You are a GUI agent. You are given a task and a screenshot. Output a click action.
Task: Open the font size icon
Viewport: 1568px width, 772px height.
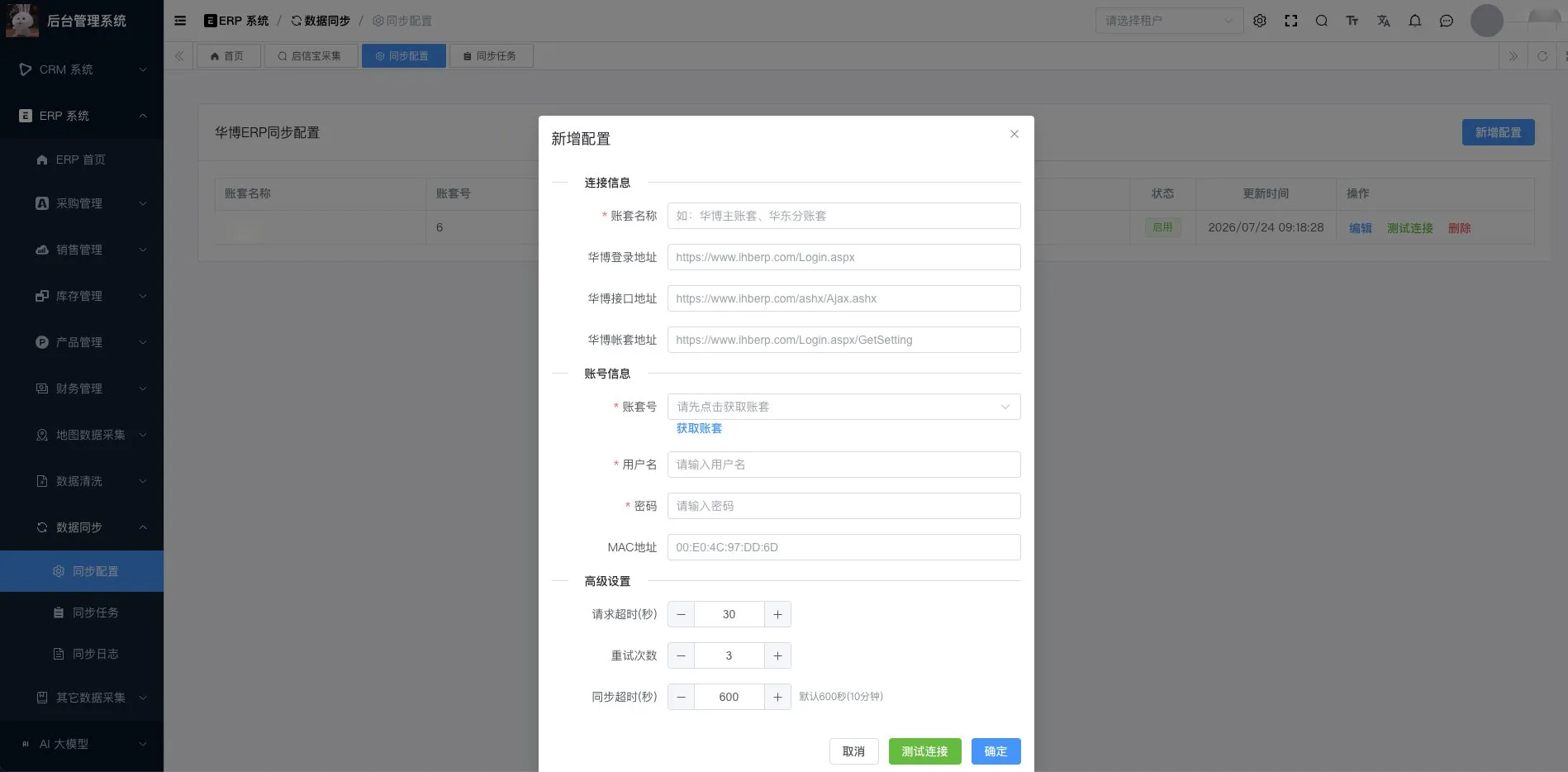[1352, 21]
